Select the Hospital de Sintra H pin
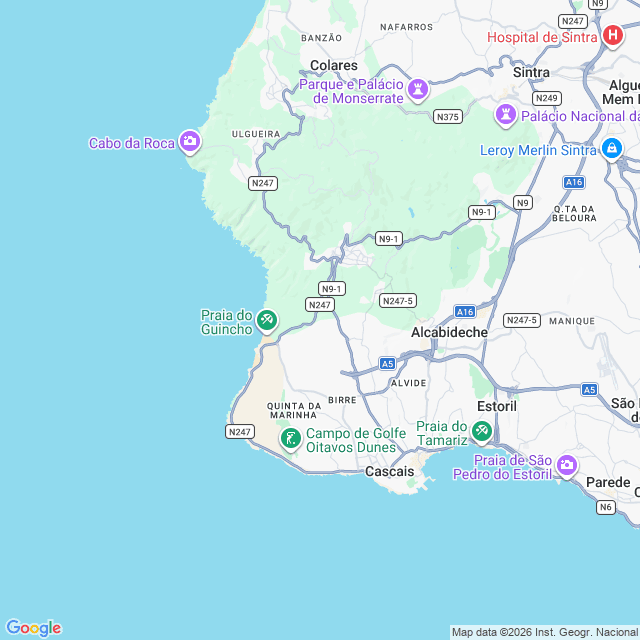Image resolution: width=640 pixels, height=640 pixels. (x=613, y=36)
